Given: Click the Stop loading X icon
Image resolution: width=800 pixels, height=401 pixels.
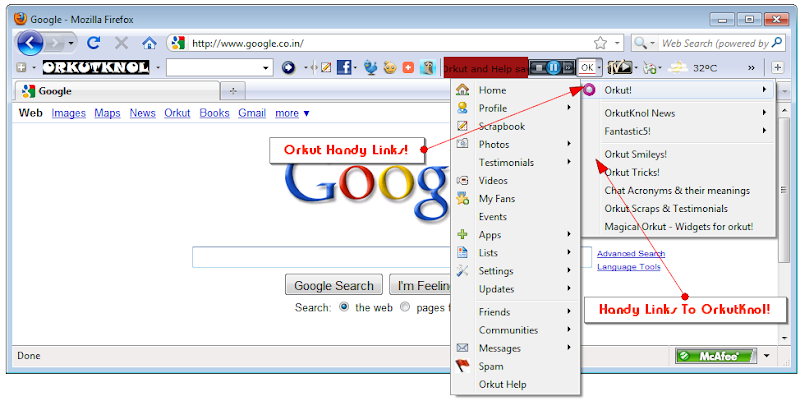Looking at the screenshot, I should point(121,43).
